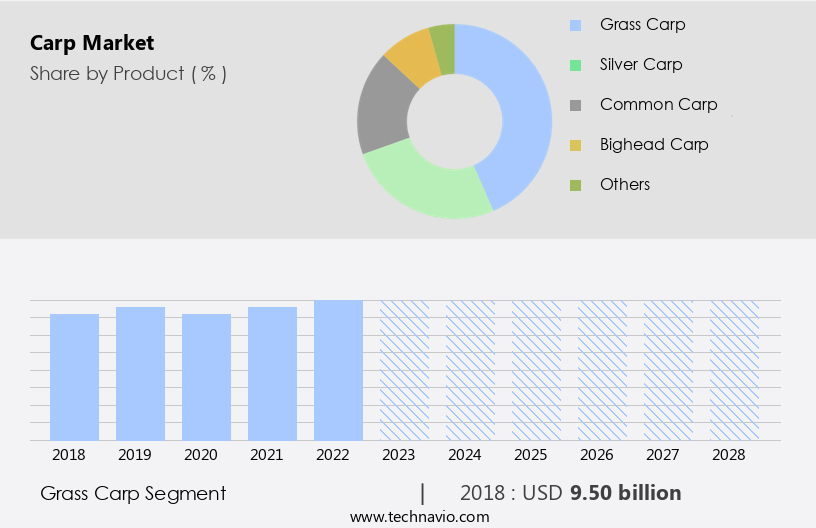Click the Silver Carp green legend swatch
This screenshot has height=528, width=816.
[x=575, y=65]
